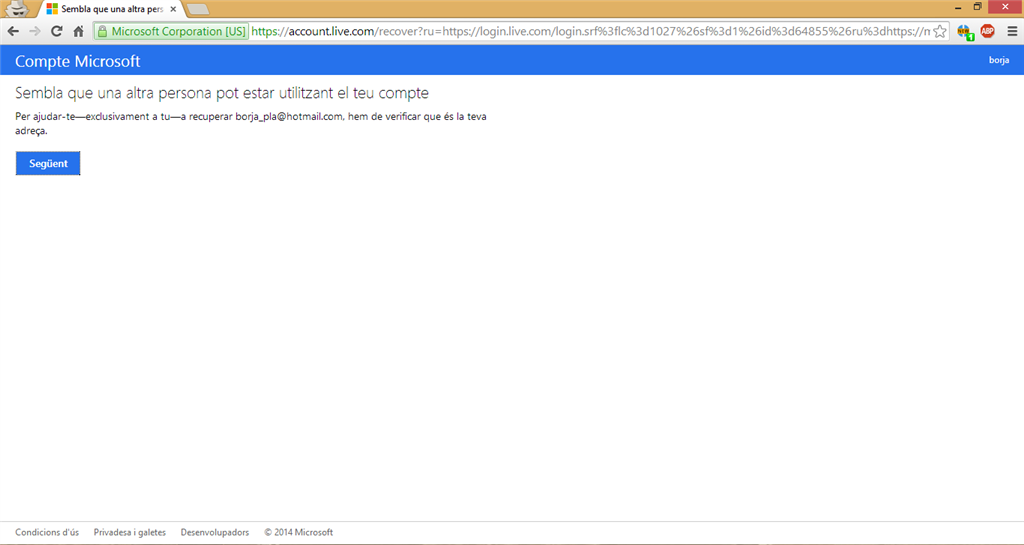Open a new tab

197,9
